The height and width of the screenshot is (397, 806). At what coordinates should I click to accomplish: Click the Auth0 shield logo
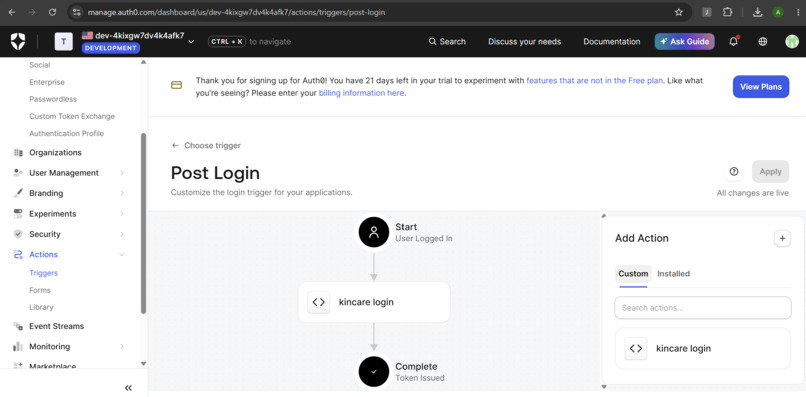pyautogui.click(x=18, y=42)
